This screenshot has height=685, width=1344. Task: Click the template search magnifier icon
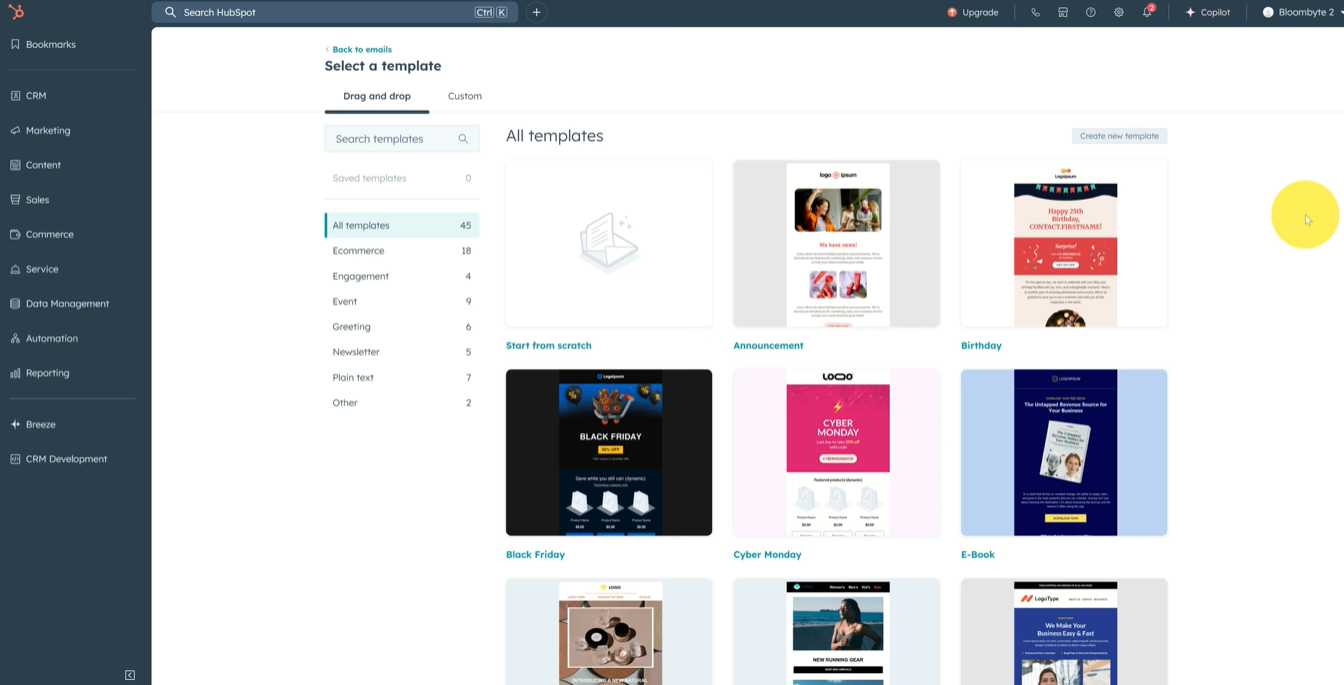tap(463, 139)
